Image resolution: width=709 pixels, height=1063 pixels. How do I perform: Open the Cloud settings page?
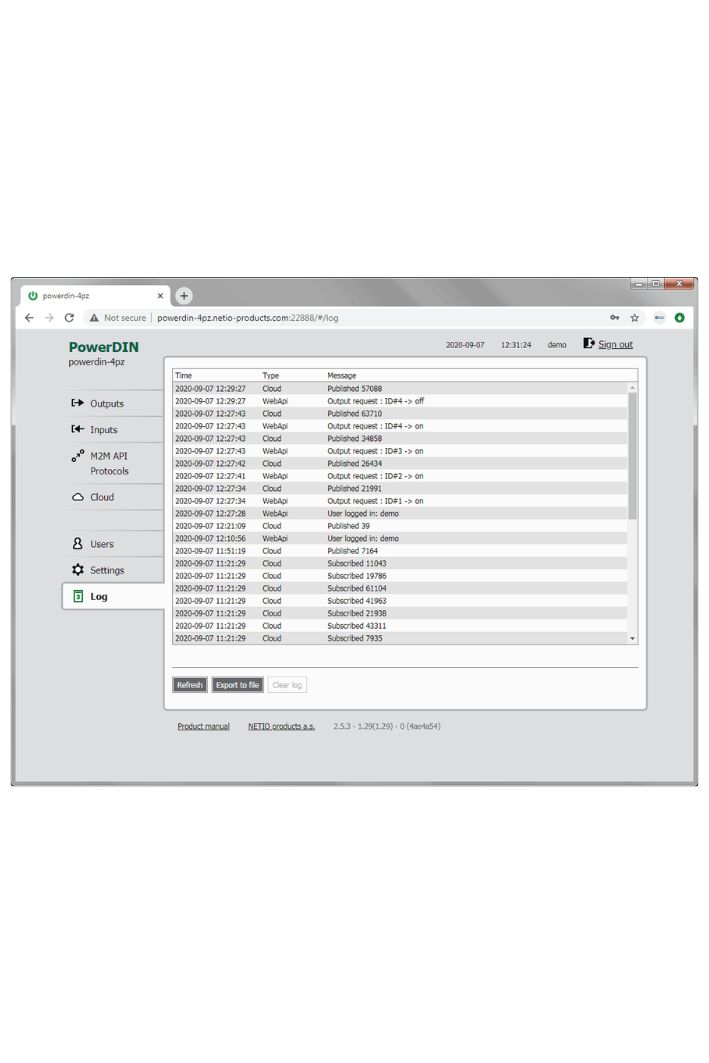[101, 497]
